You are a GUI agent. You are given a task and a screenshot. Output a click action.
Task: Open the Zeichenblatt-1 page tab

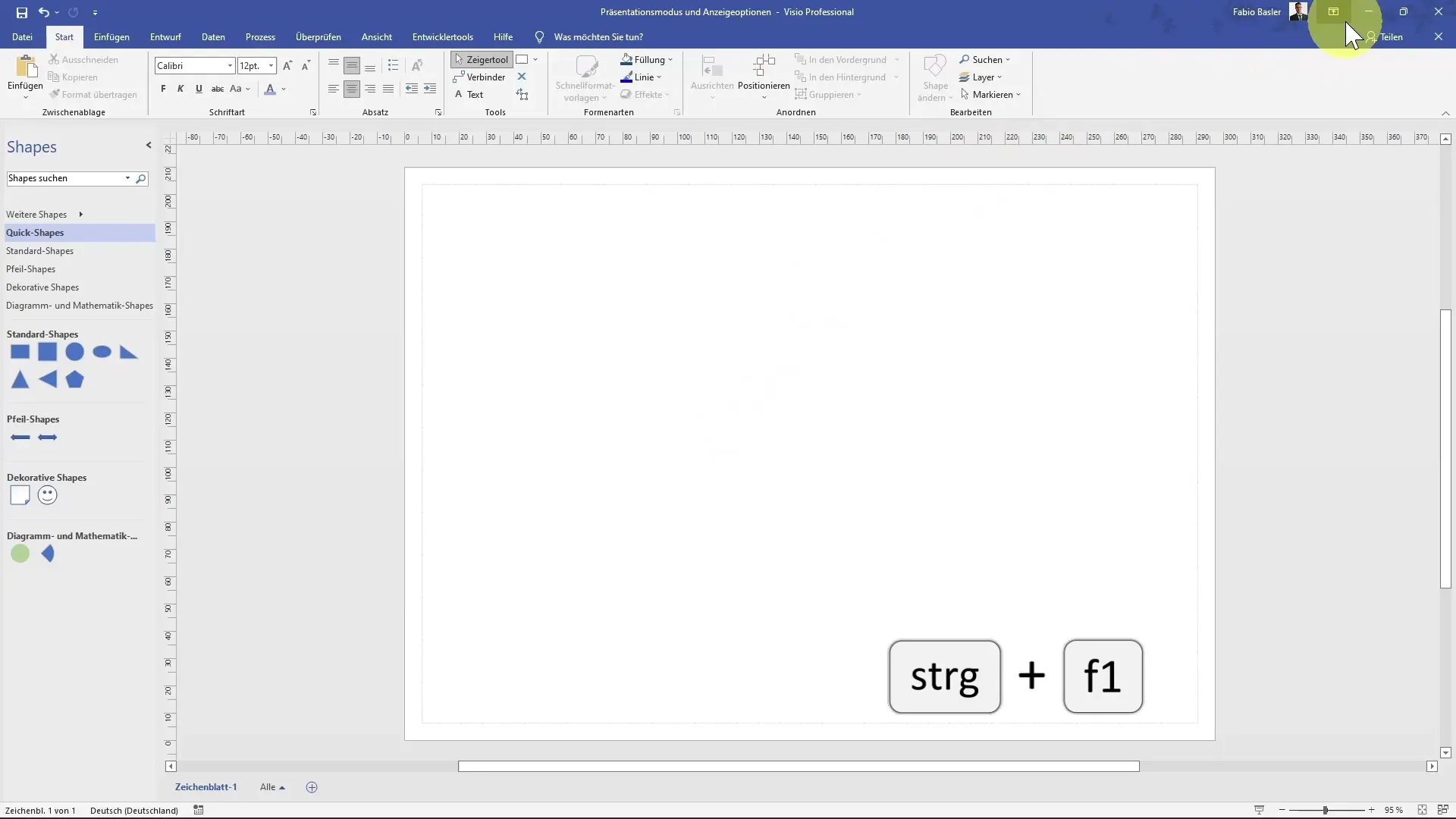pyautogui.click(x=206, y=787)
